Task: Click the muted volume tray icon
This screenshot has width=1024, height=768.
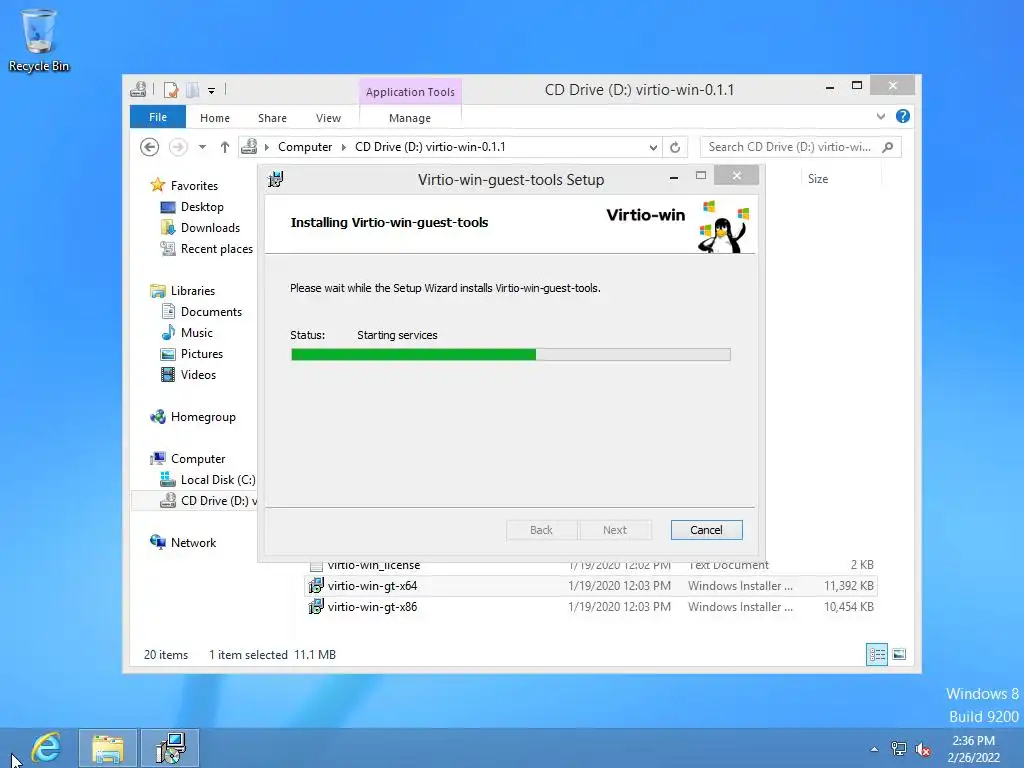Action: 923,750
